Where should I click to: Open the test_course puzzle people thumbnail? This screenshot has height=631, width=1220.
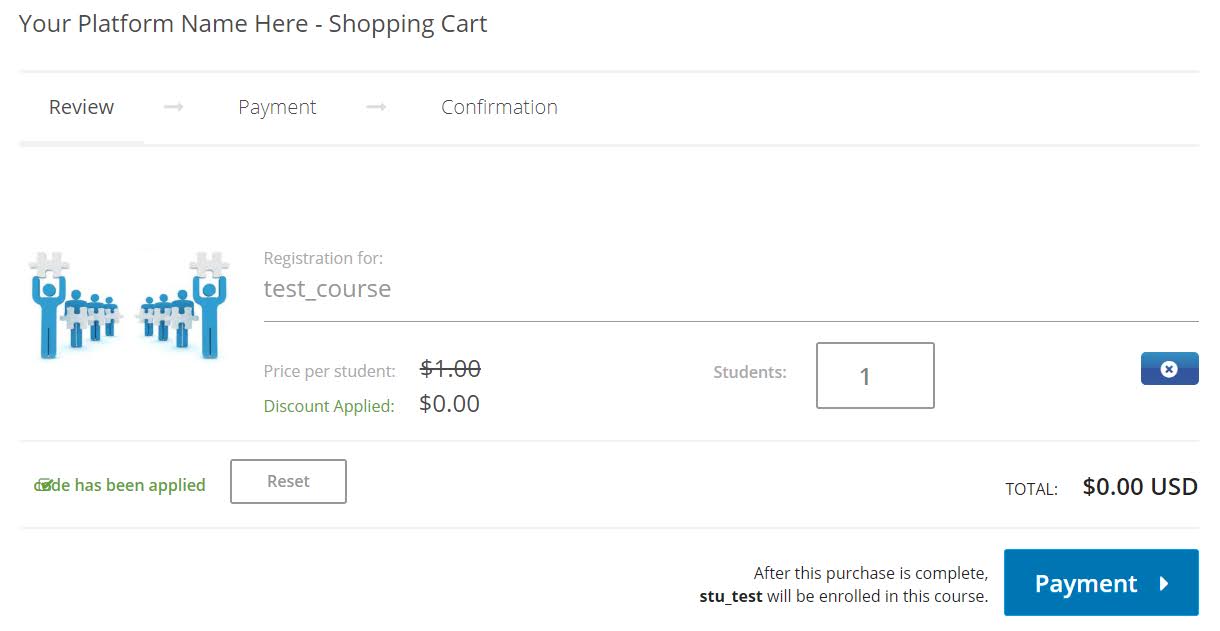(x=131, y=305)
